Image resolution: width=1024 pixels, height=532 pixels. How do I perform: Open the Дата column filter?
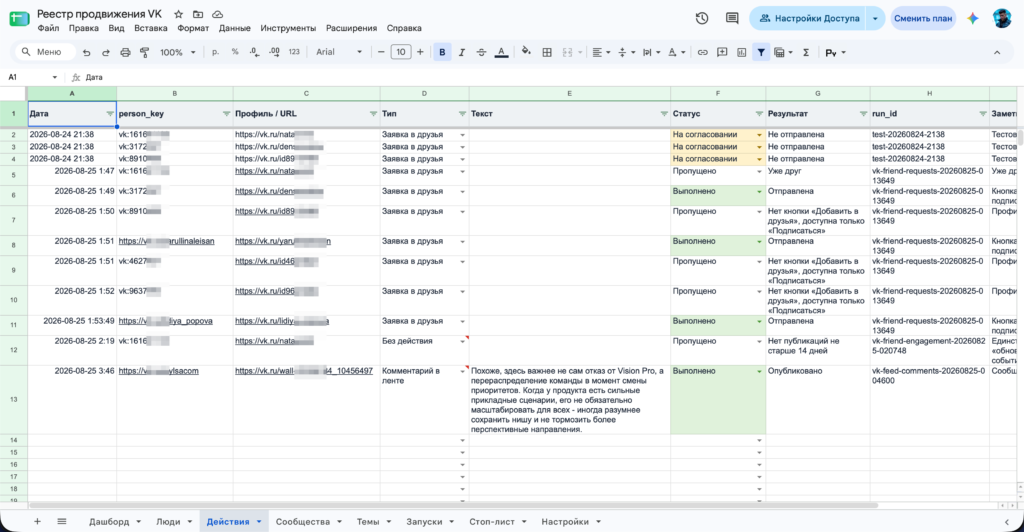pos(110,114)
